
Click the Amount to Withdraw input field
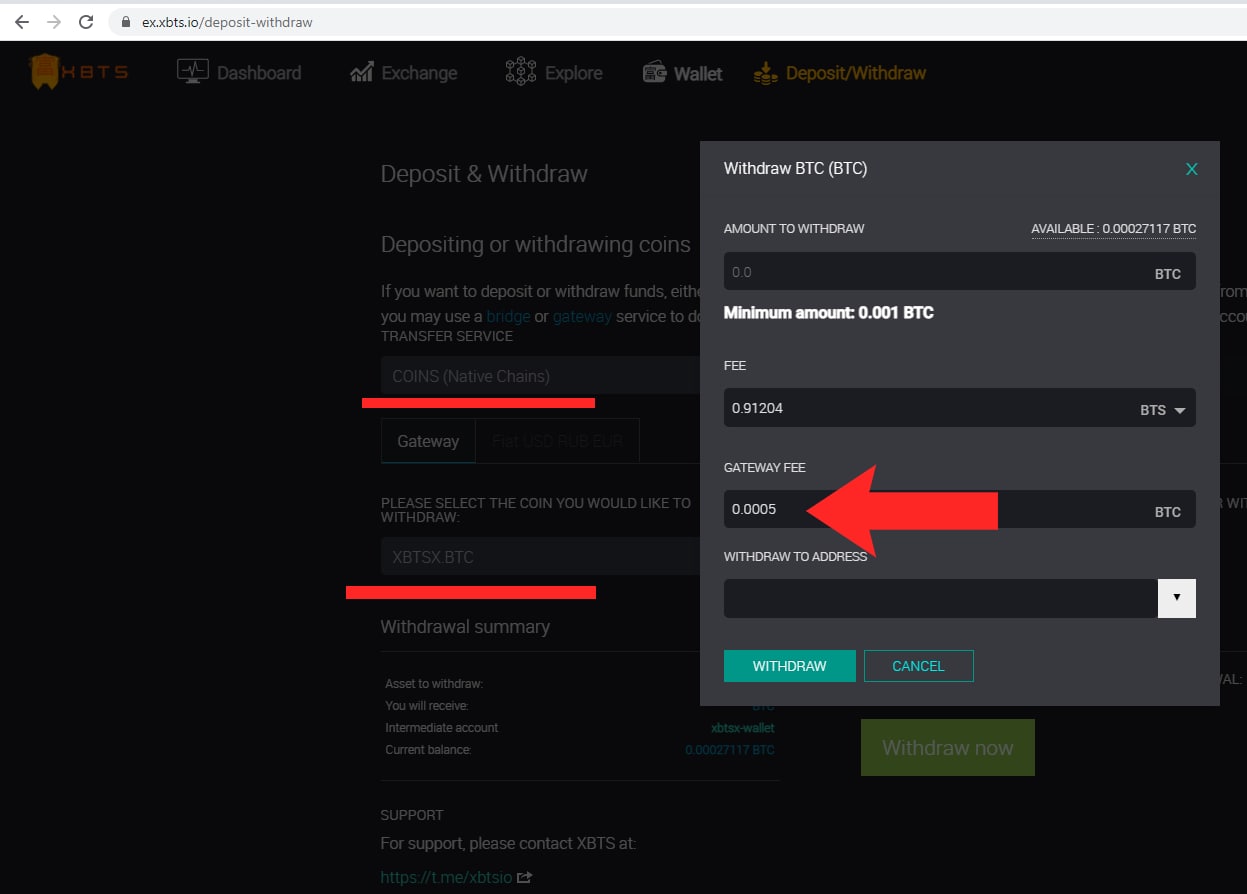(x=959, y=271)
